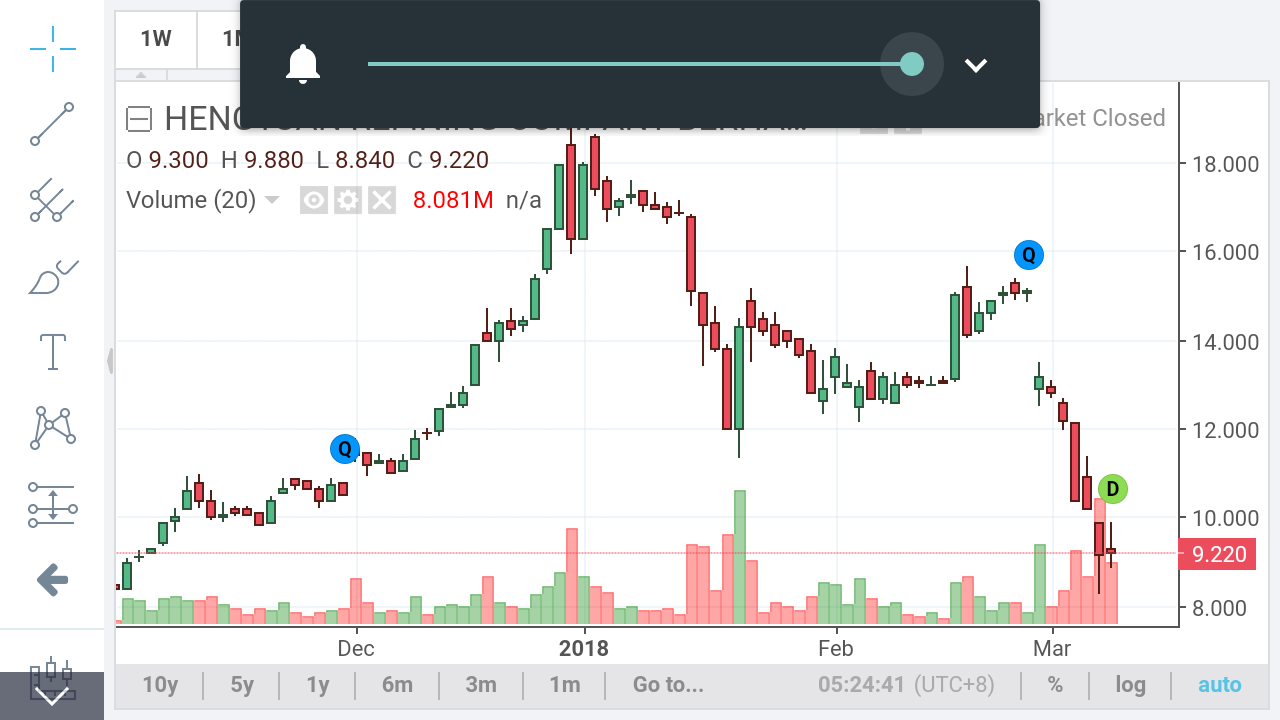Set range to 1y
1280x720 pixels.
click(x=318, y=685)
